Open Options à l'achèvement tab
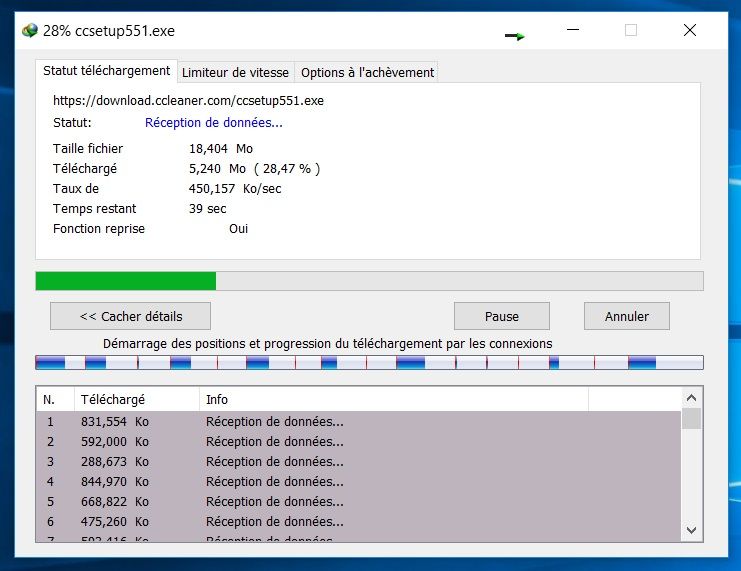Image resolution: width=741 pixels, height=571 pixels. pos(367,72)
